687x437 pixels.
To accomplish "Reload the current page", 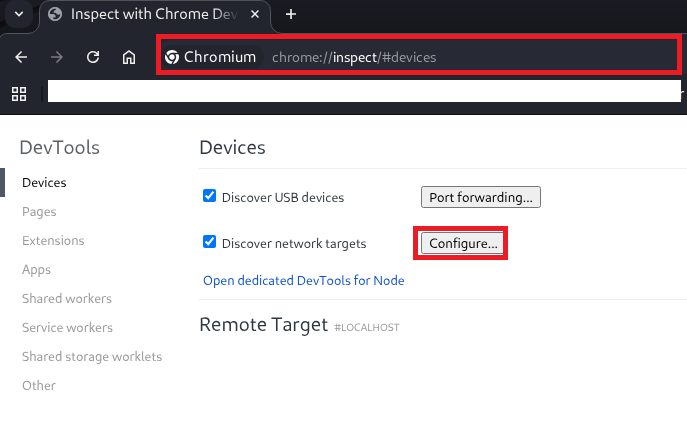I will click(x=93, y=57).
